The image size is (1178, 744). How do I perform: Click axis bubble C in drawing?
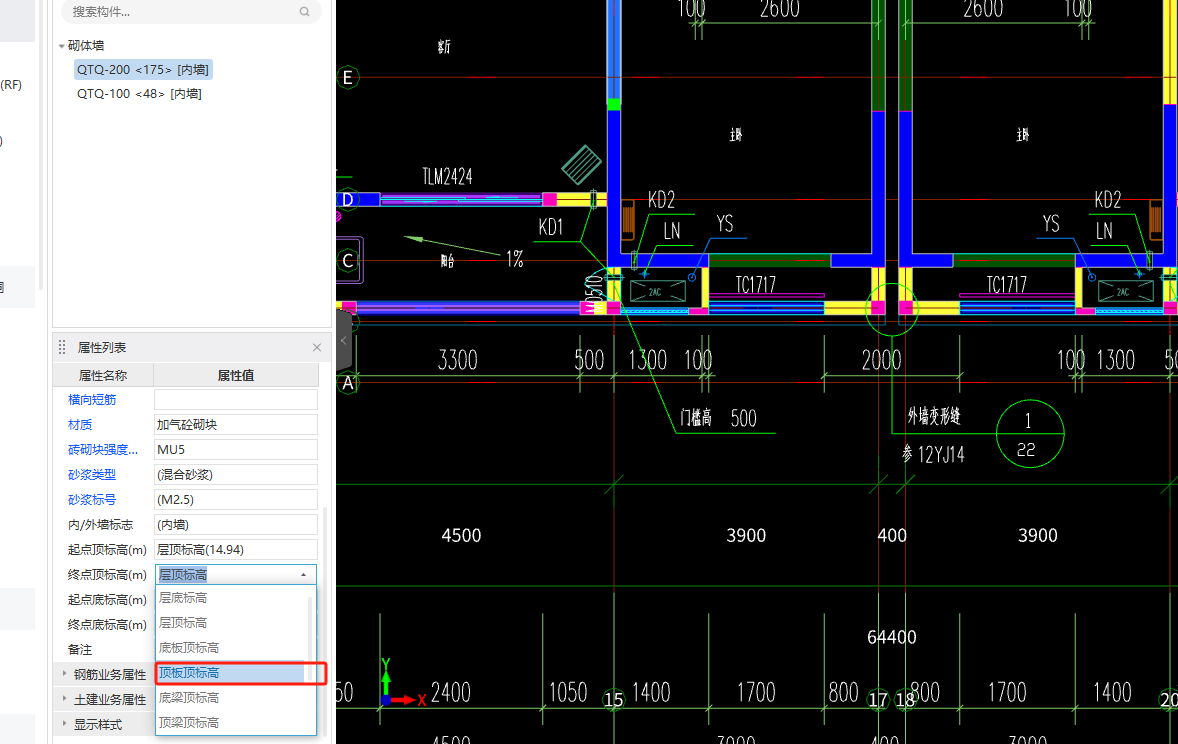(x=348, y=261)
